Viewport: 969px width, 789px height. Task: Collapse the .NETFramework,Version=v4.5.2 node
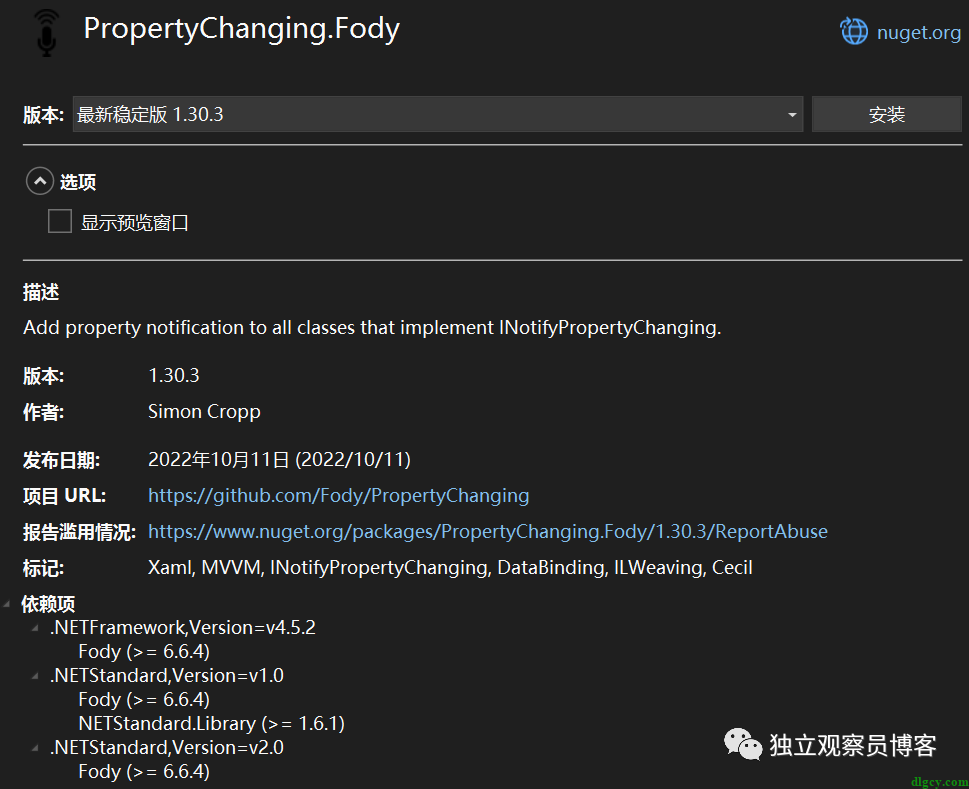[35, 628]
